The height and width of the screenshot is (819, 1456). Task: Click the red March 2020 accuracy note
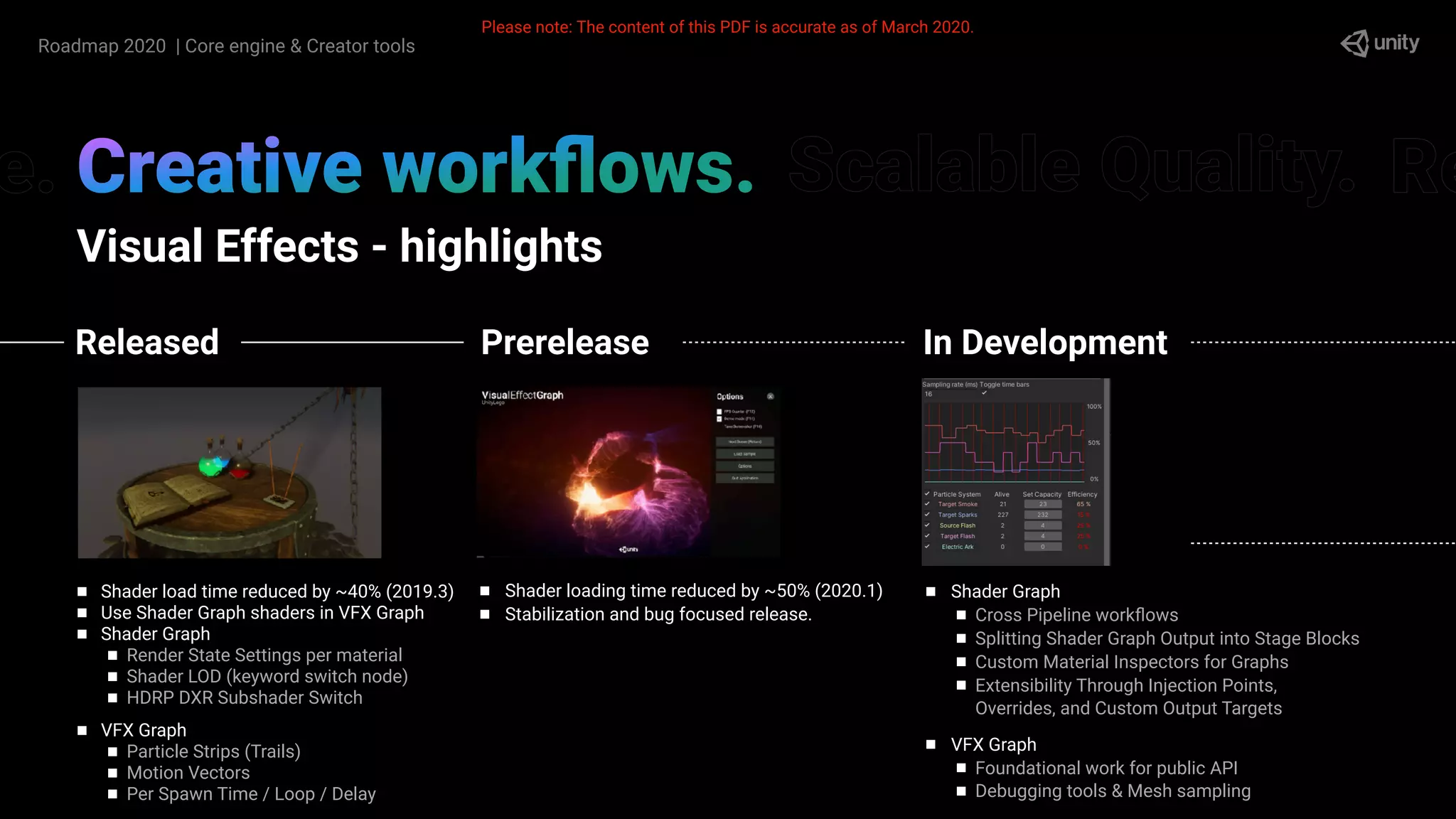pos(727,27)
